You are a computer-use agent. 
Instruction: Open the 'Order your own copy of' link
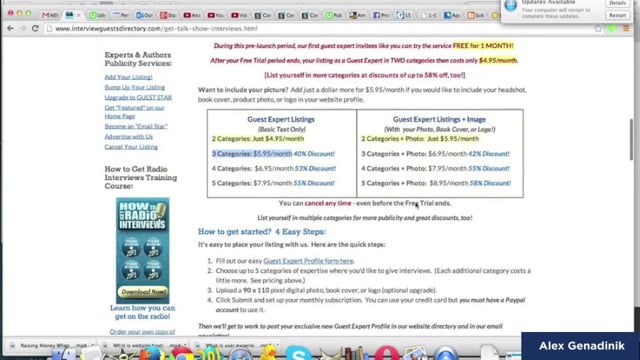(x=142, y=331)
